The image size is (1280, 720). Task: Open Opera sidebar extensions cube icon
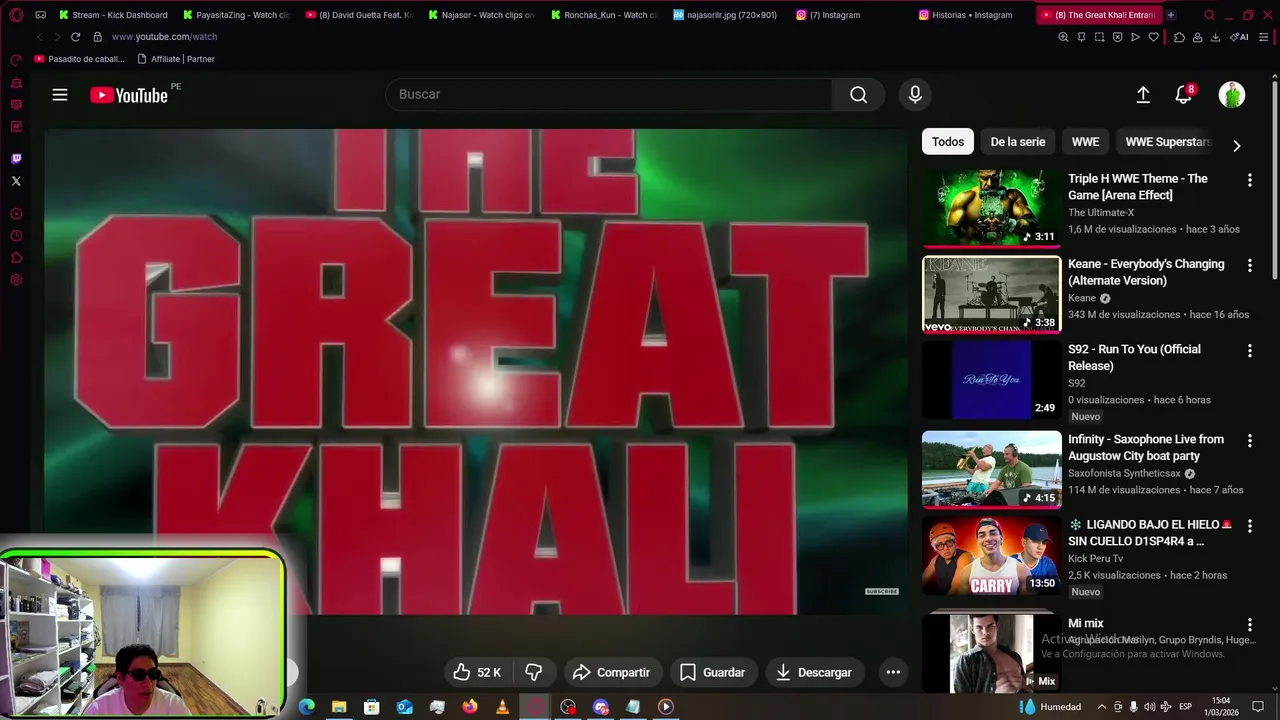(16, 258)
